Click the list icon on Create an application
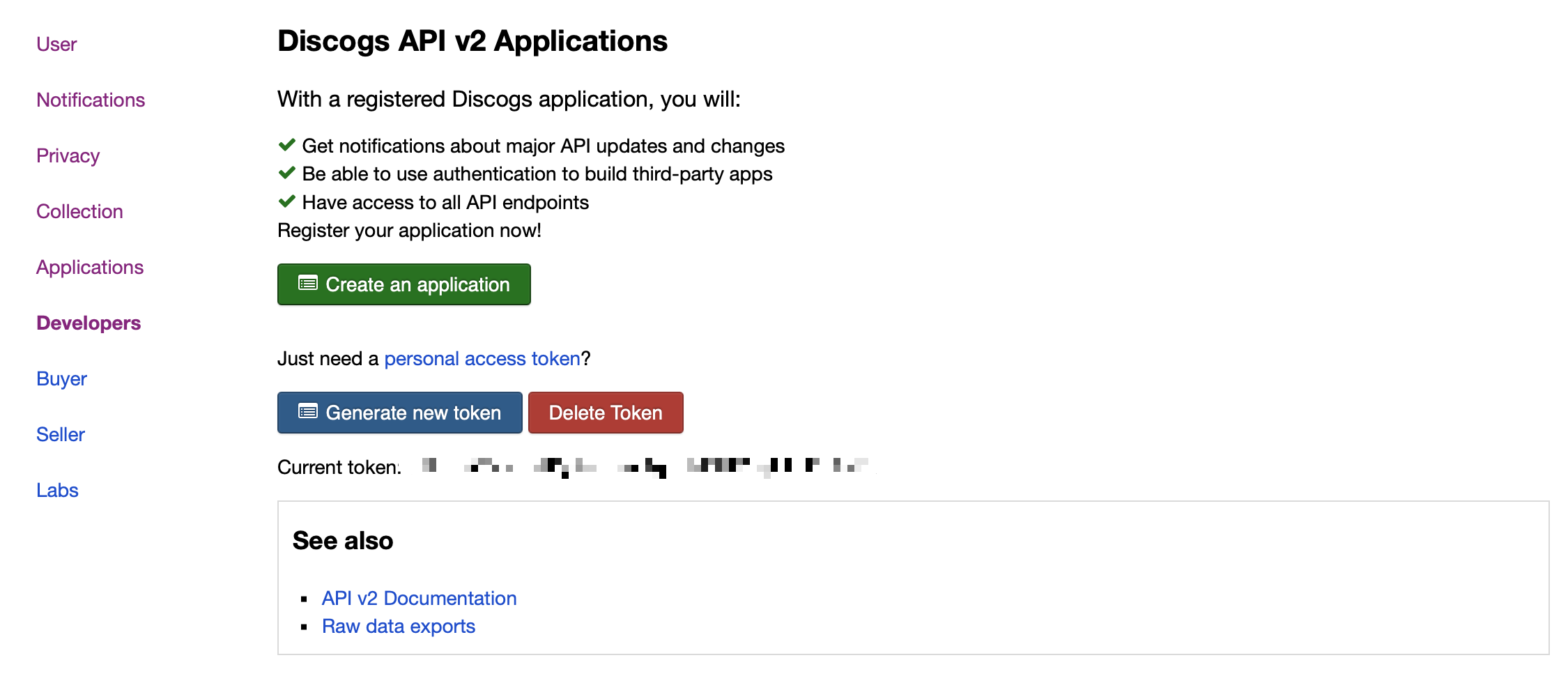Screen dimensions: 1568x690 point(307,283)
